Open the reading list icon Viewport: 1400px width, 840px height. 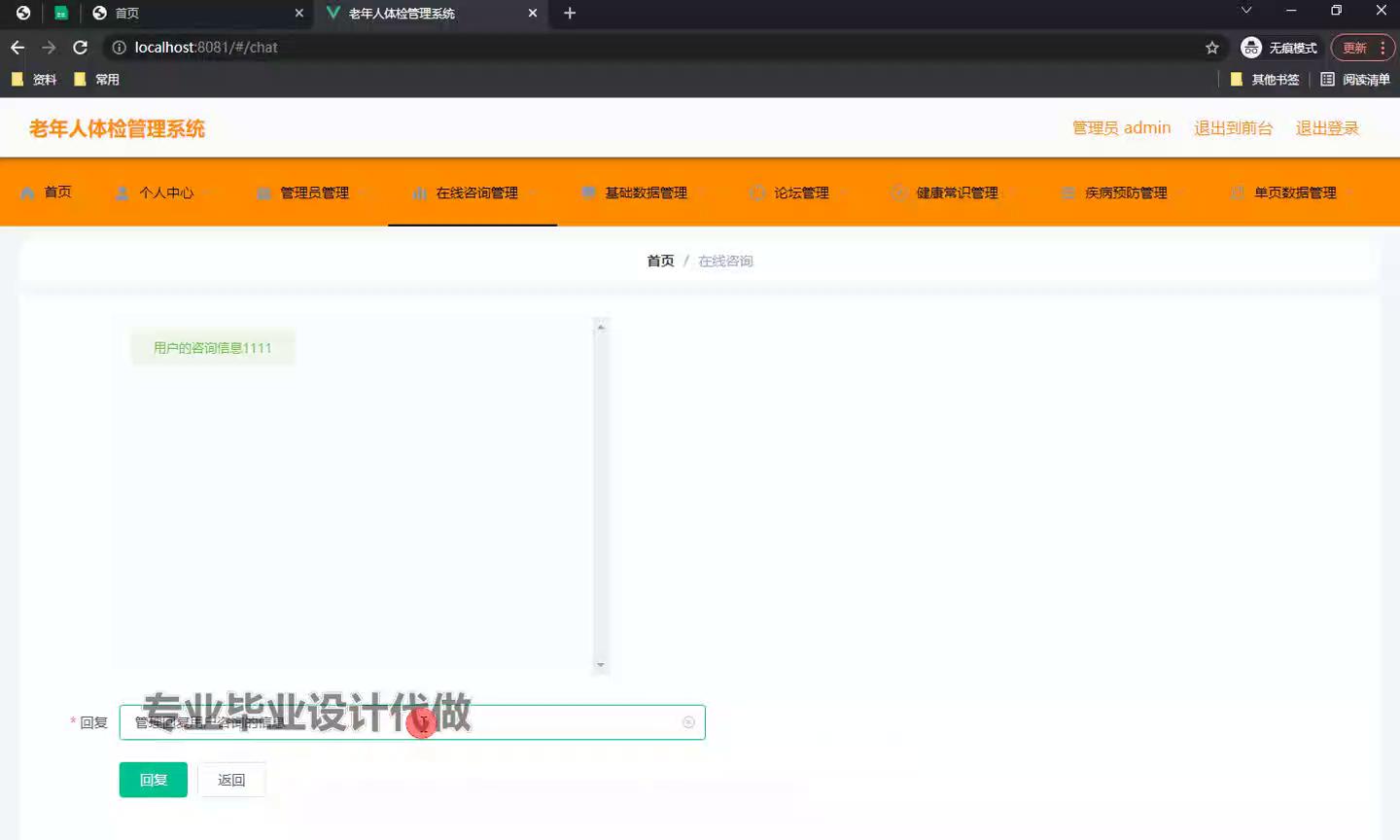[1327, 80]
